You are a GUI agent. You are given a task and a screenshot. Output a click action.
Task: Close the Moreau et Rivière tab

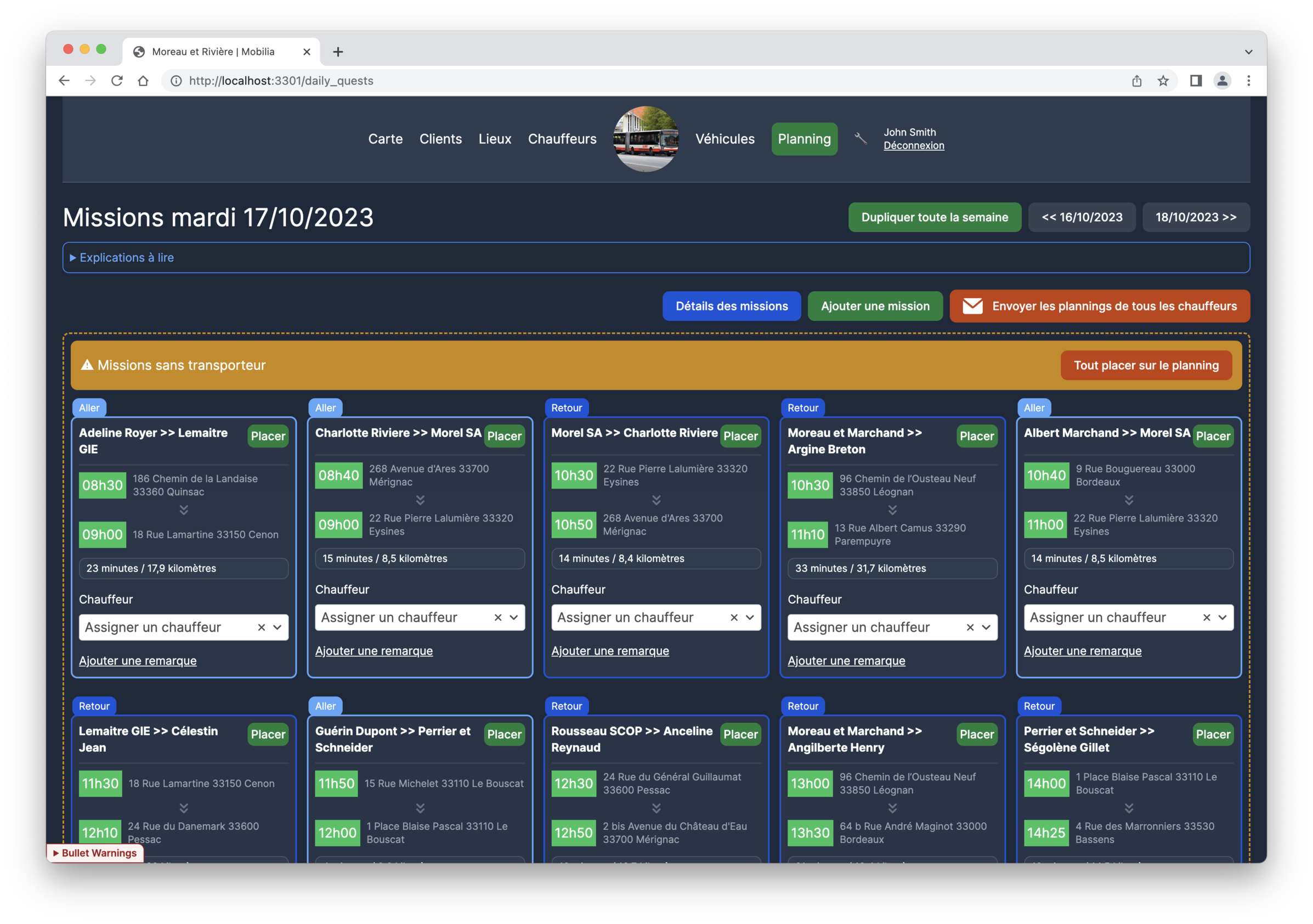coord(307,52)
